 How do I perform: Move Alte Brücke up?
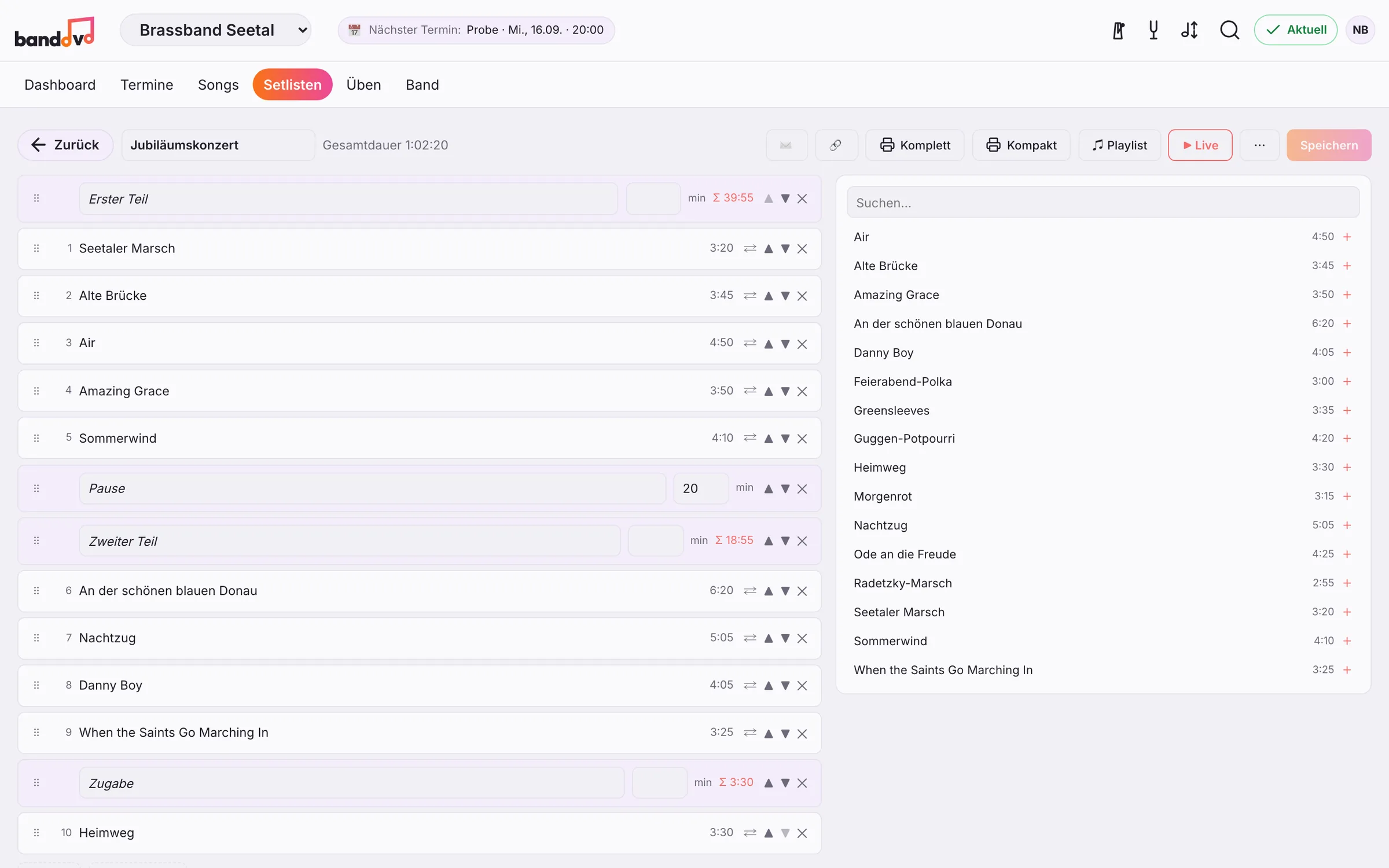coord(769,296)
